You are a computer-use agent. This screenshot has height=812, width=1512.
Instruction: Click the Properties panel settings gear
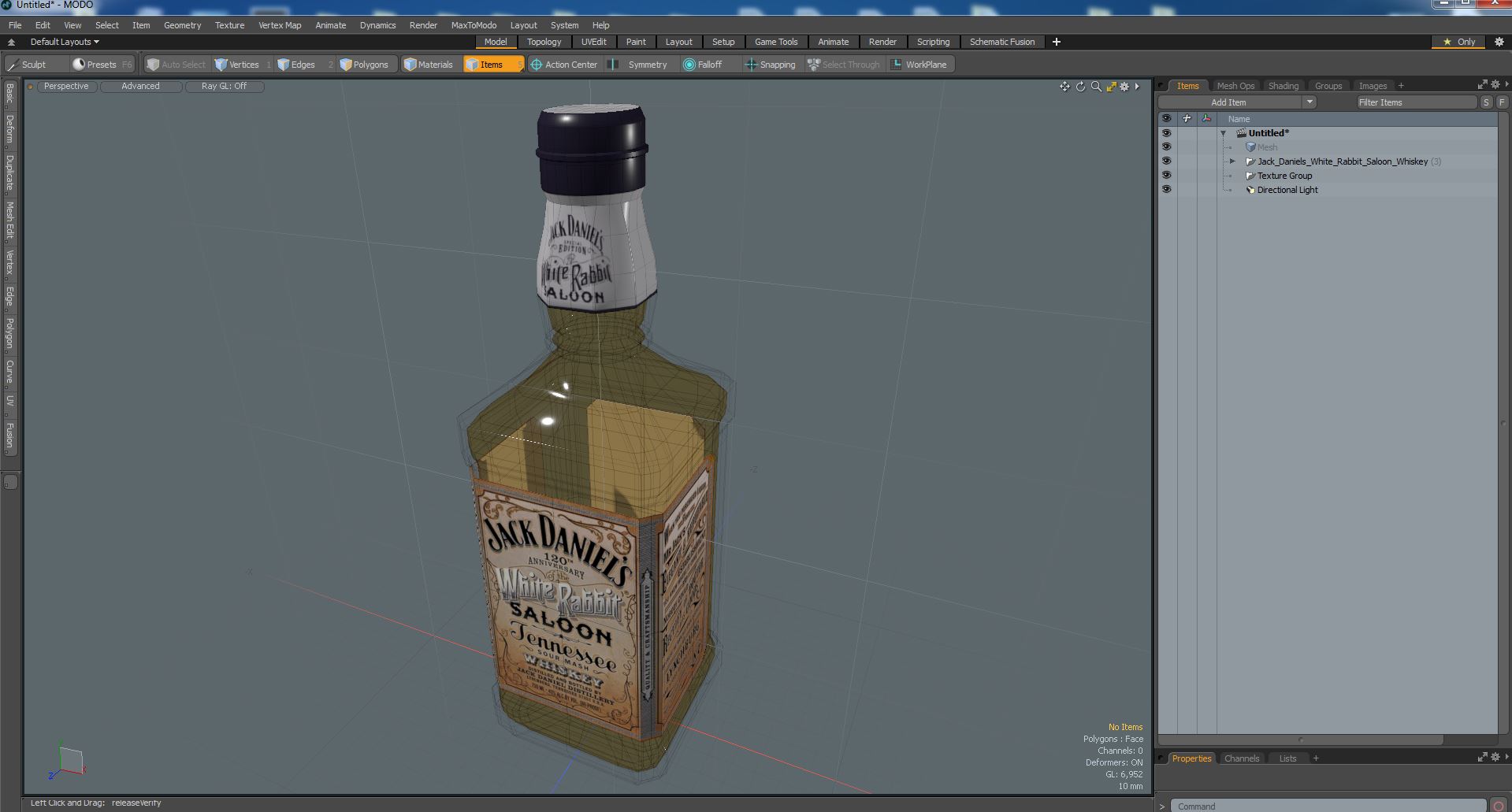pos(1495,757)
